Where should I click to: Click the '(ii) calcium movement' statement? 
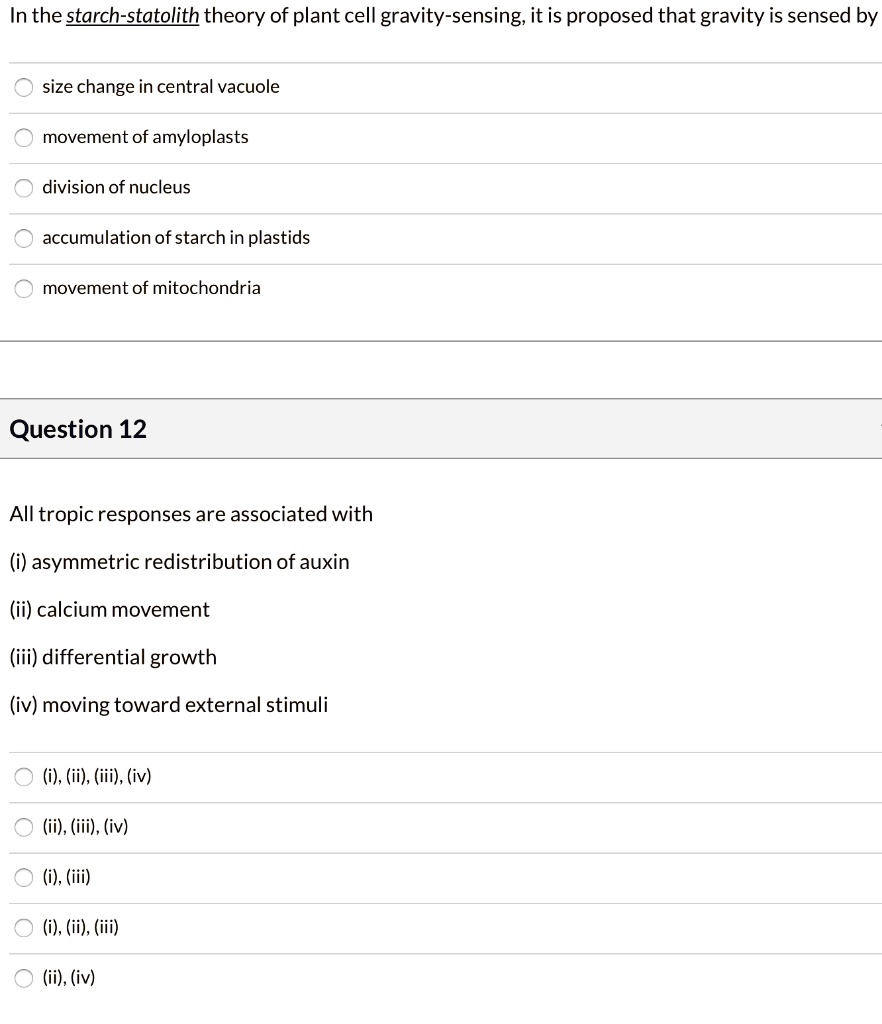coord(109,610)
